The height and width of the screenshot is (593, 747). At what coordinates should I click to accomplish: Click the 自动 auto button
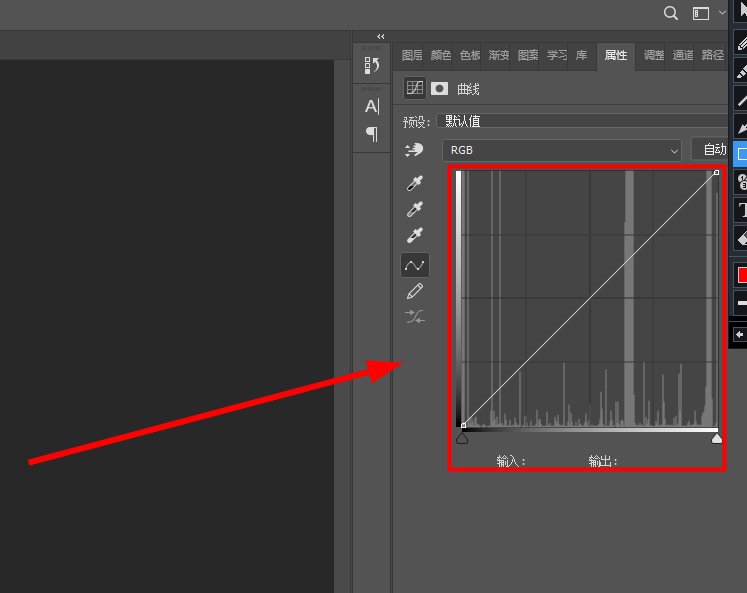(713, 150)
